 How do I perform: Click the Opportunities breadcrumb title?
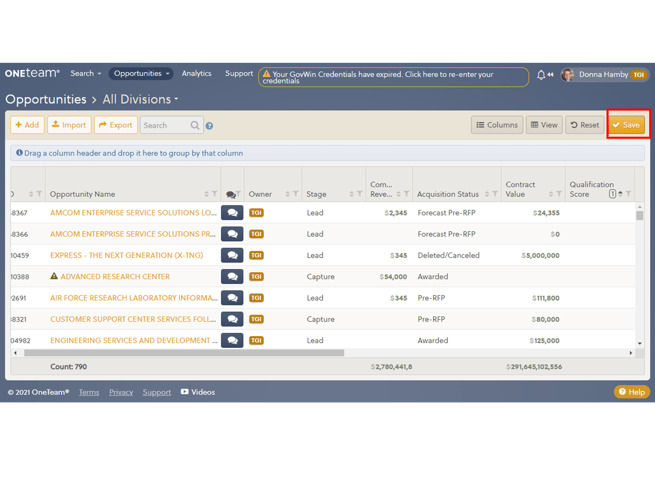pos(46,99)
